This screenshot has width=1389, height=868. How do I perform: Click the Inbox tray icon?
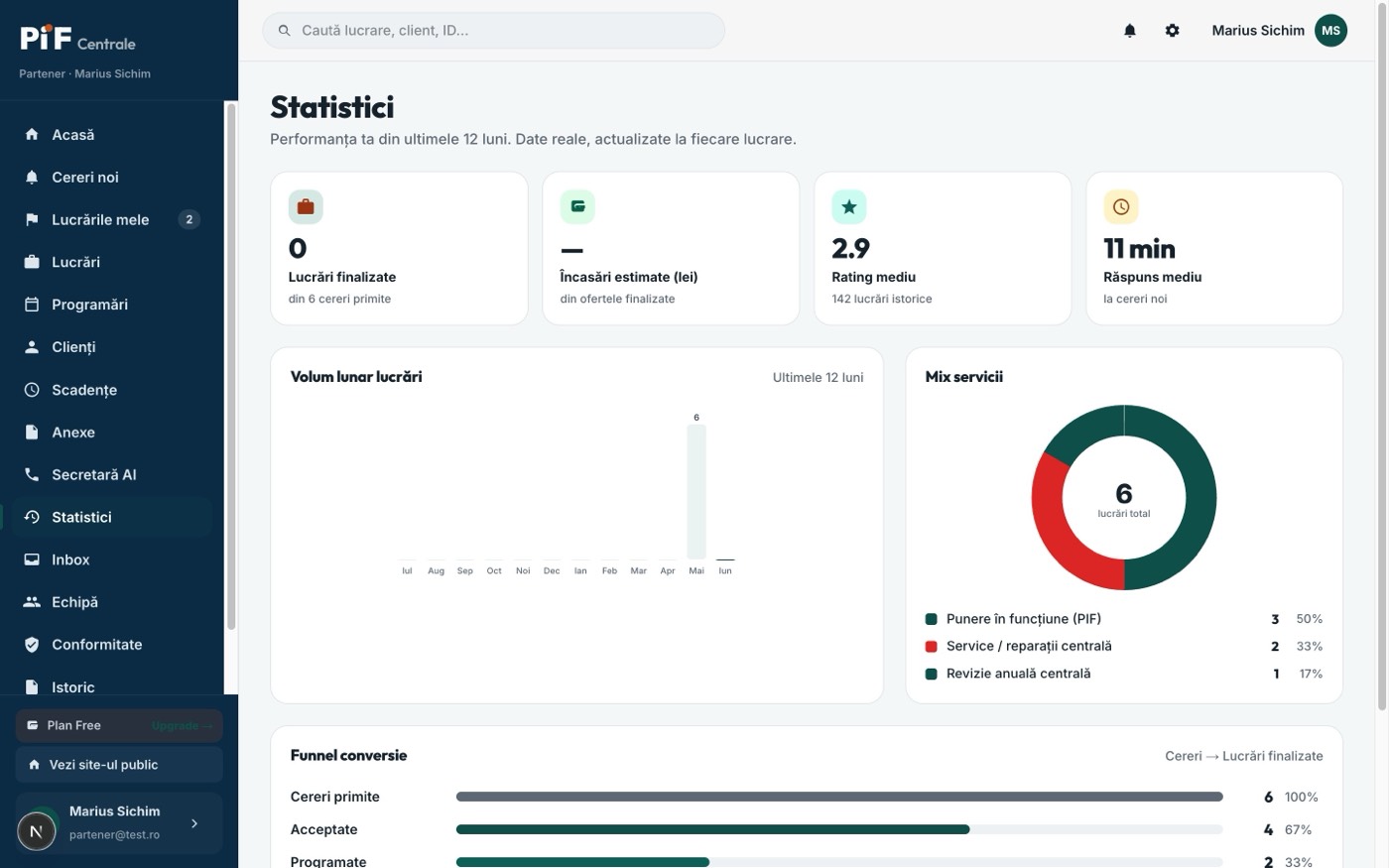[32, 559]
